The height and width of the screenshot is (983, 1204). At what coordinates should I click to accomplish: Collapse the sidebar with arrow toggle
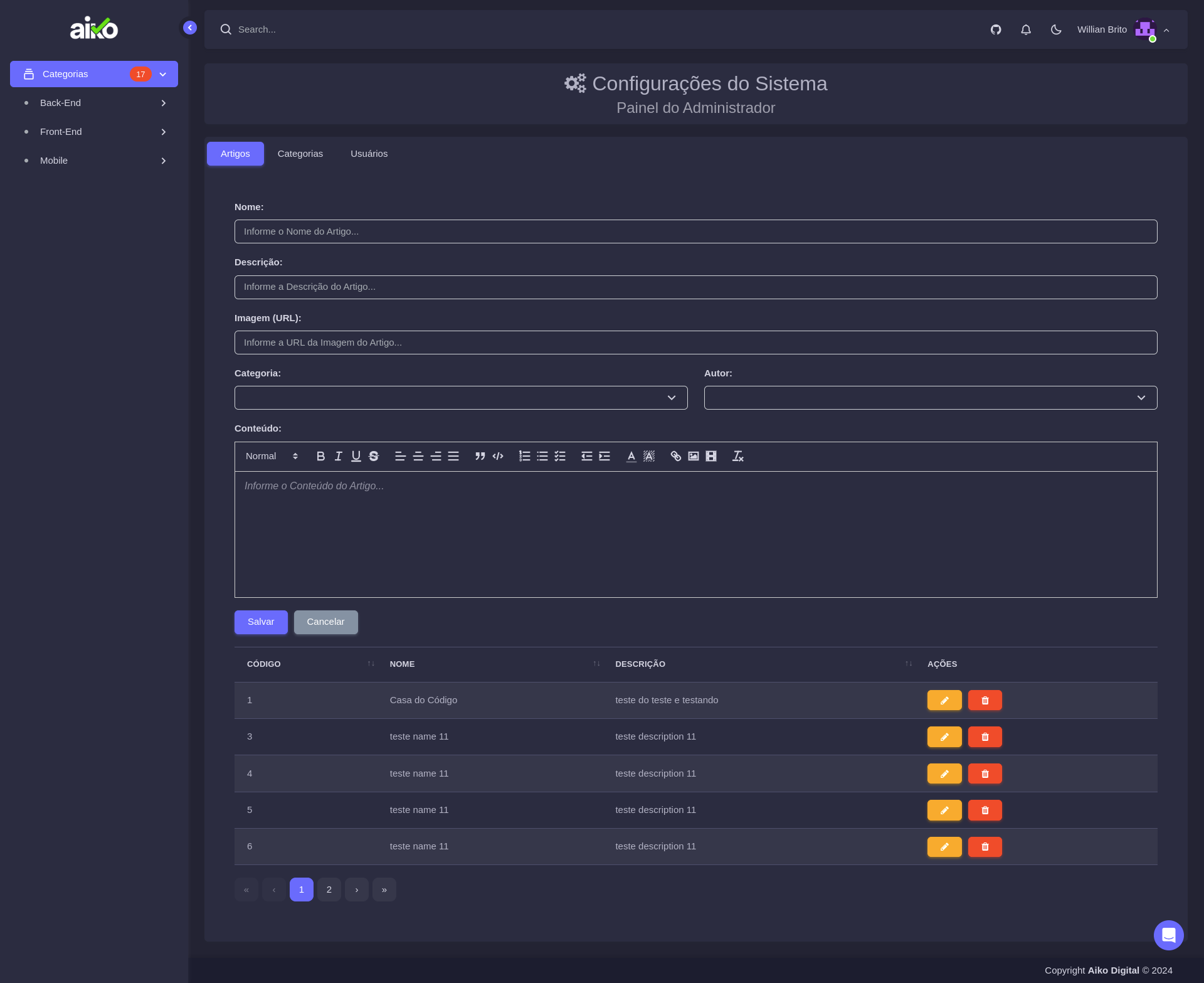[x=190, y=28]
